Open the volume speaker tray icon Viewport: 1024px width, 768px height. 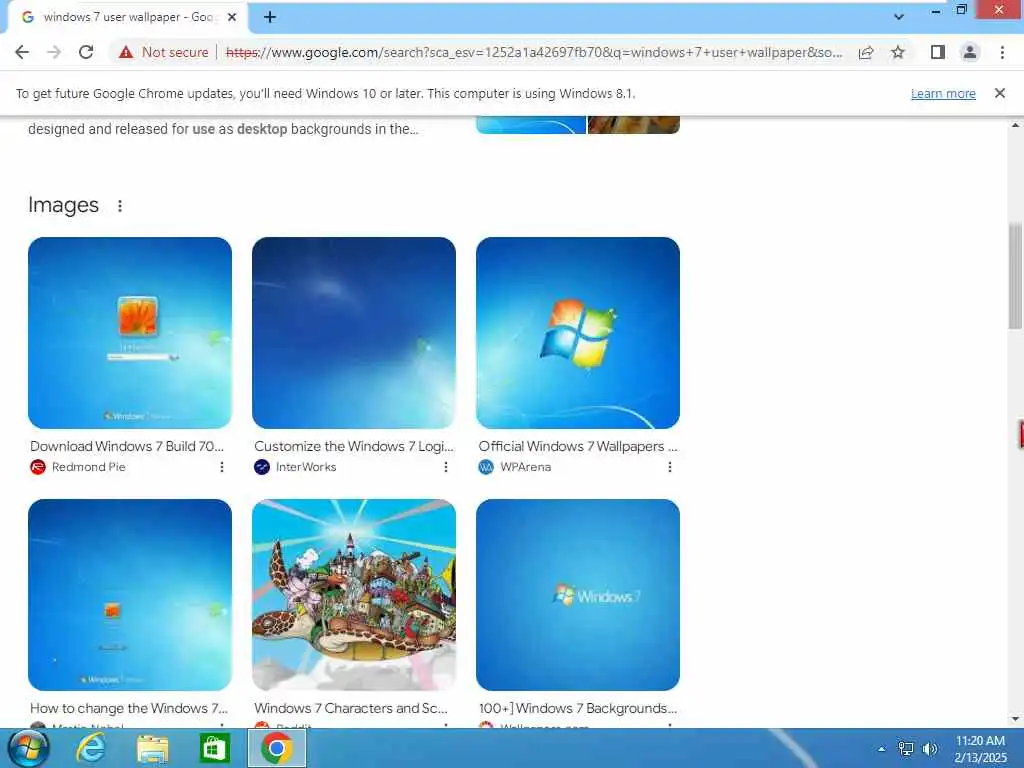(x=930, y=749)
